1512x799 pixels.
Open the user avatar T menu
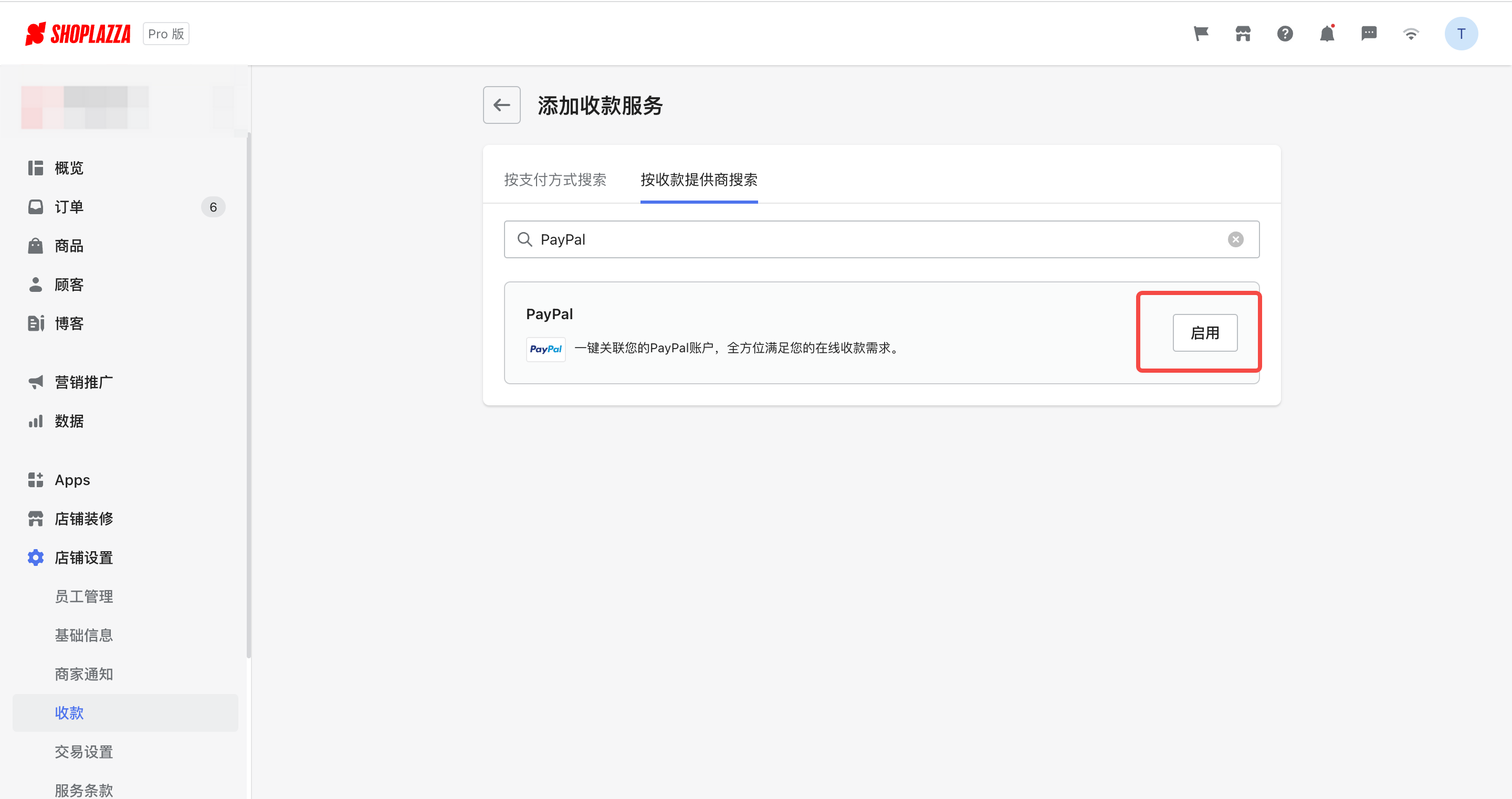pos(1461,34)
